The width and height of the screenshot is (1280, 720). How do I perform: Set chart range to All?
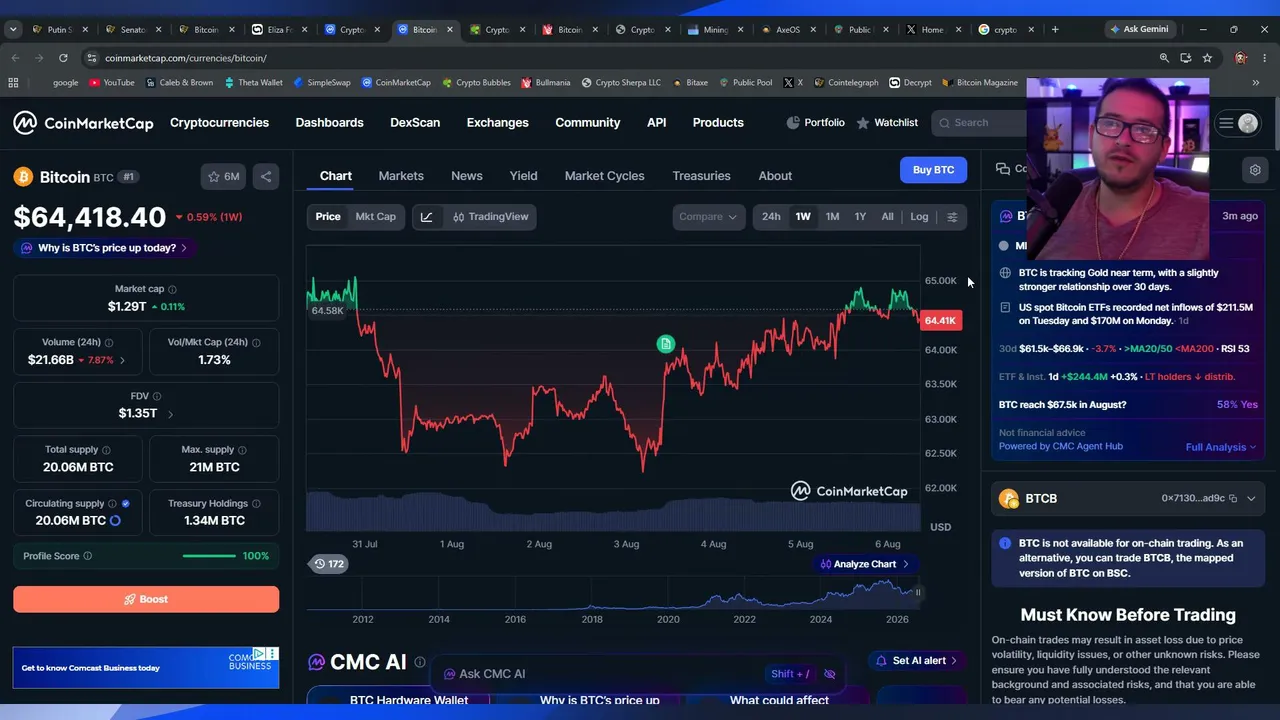887,217
